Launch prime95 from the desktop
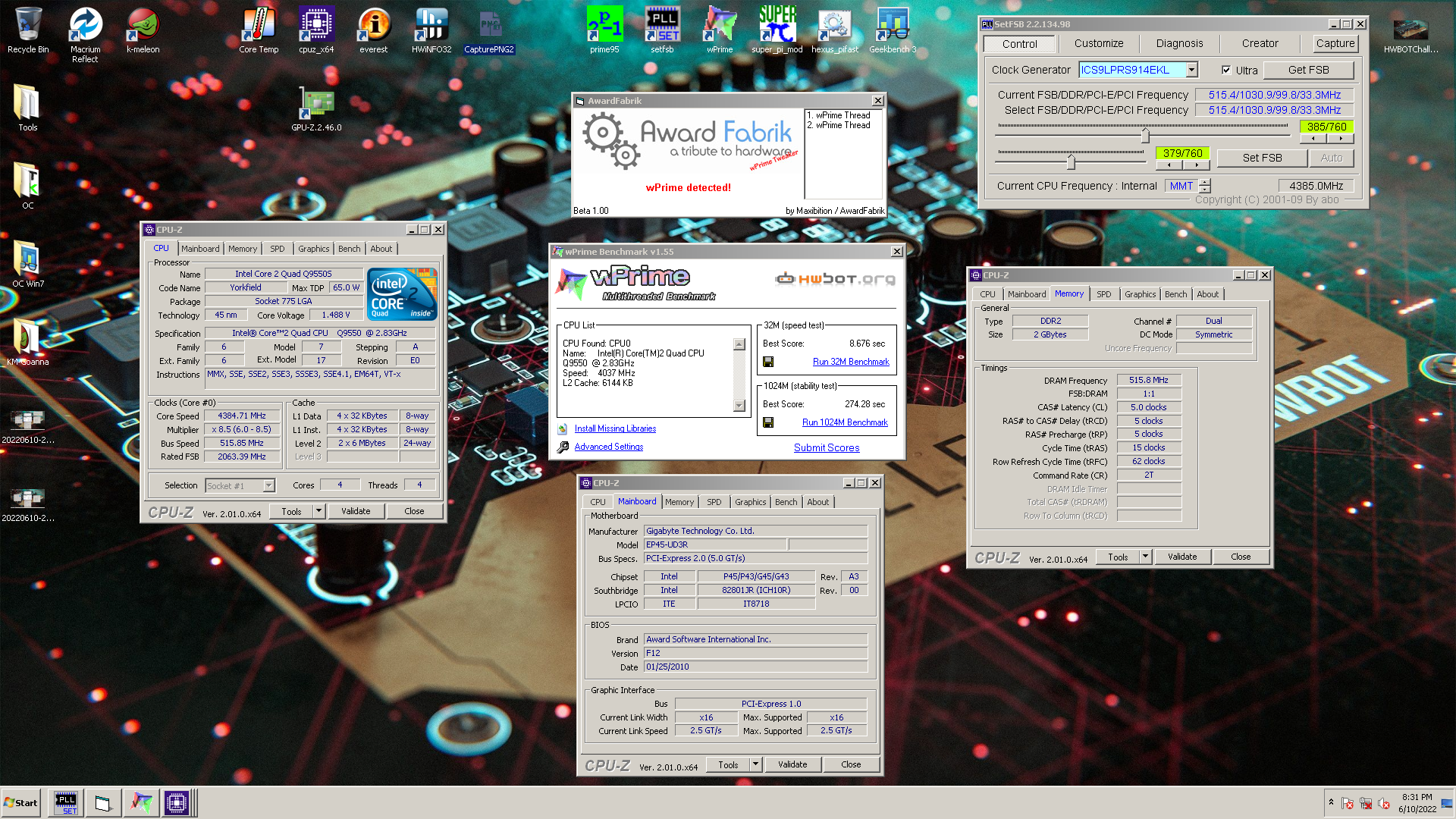The height and width of the screenshot is (819, 1456). pos(604,30)
